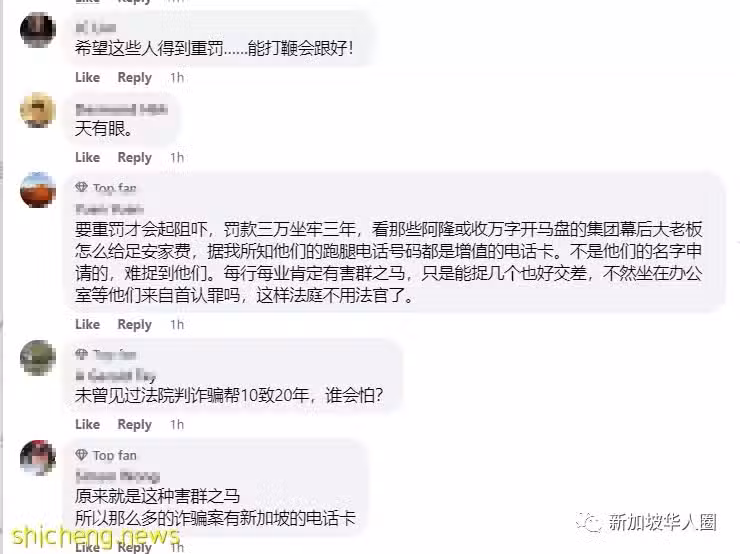The image size is (740, 554).
Task: Open the blurred username above the 天有眼 comment
Action: tap(121, 109)
